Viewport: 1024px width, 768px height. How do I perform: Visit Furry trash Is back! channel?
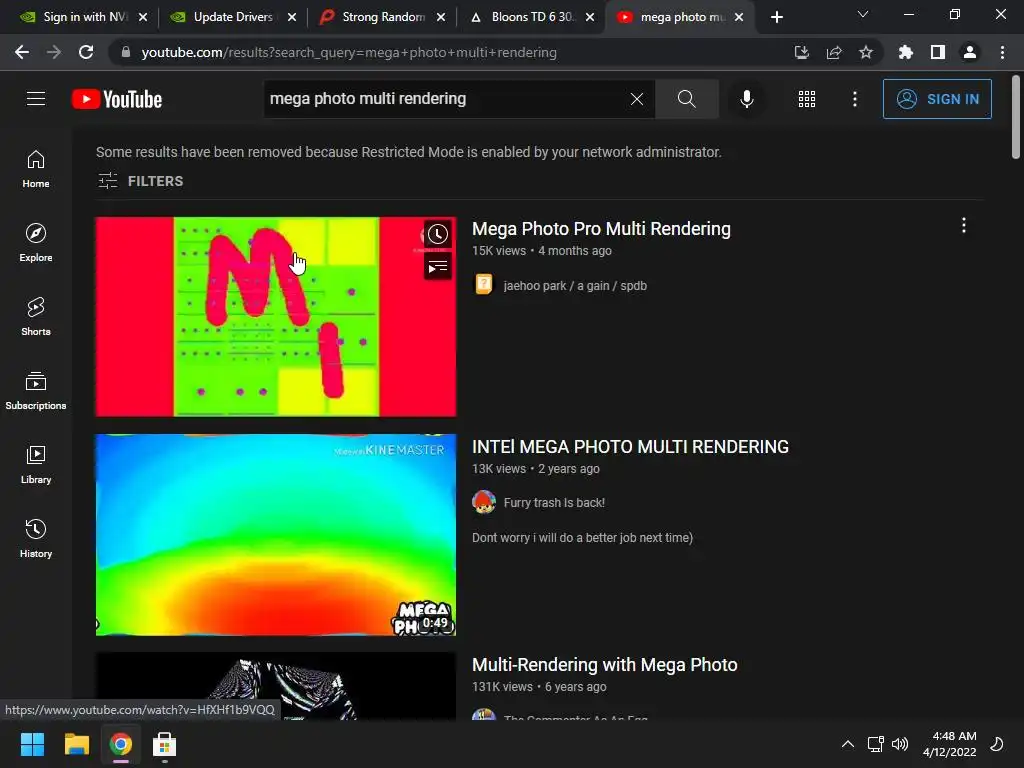(554, 503)
